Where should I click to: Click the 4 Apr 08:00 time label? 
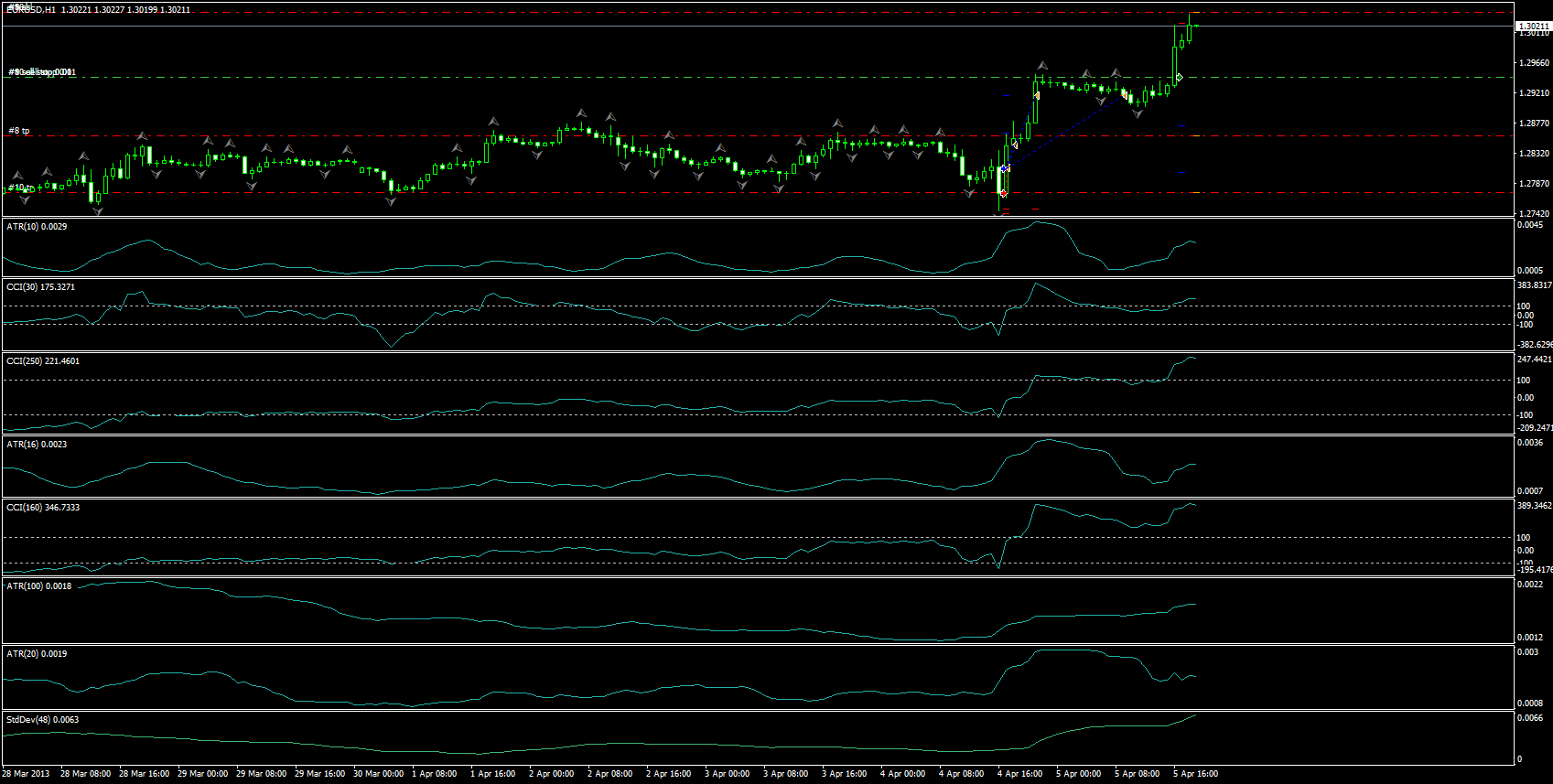(x=962, y=774)
